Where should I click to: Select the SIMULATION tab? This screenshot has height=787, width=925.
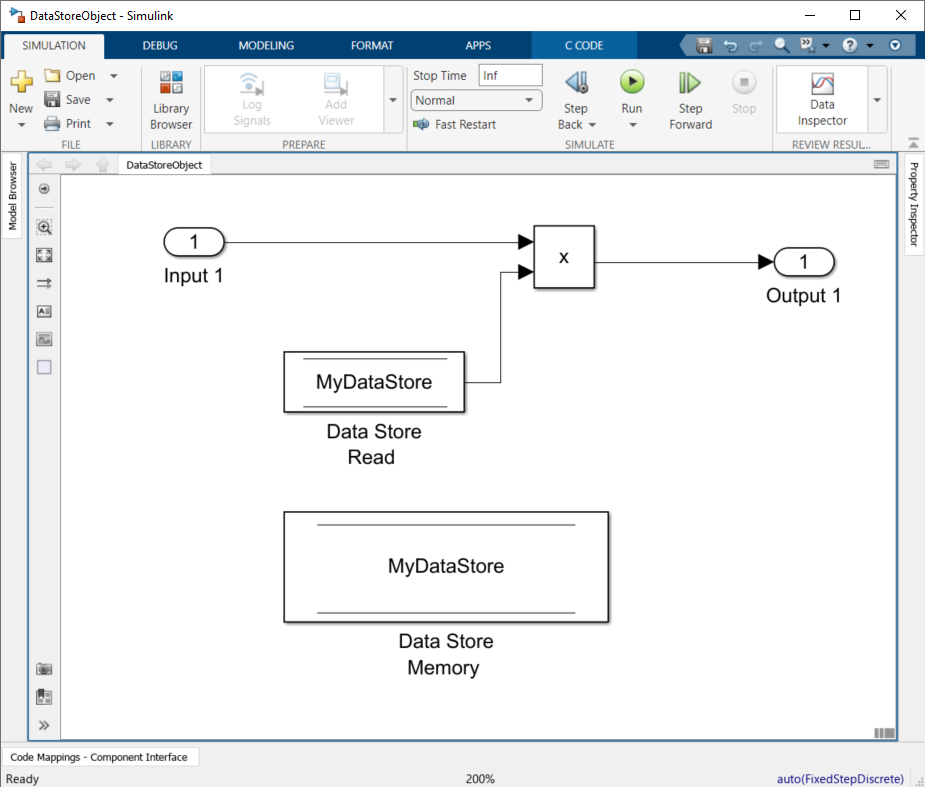[54, 45]
